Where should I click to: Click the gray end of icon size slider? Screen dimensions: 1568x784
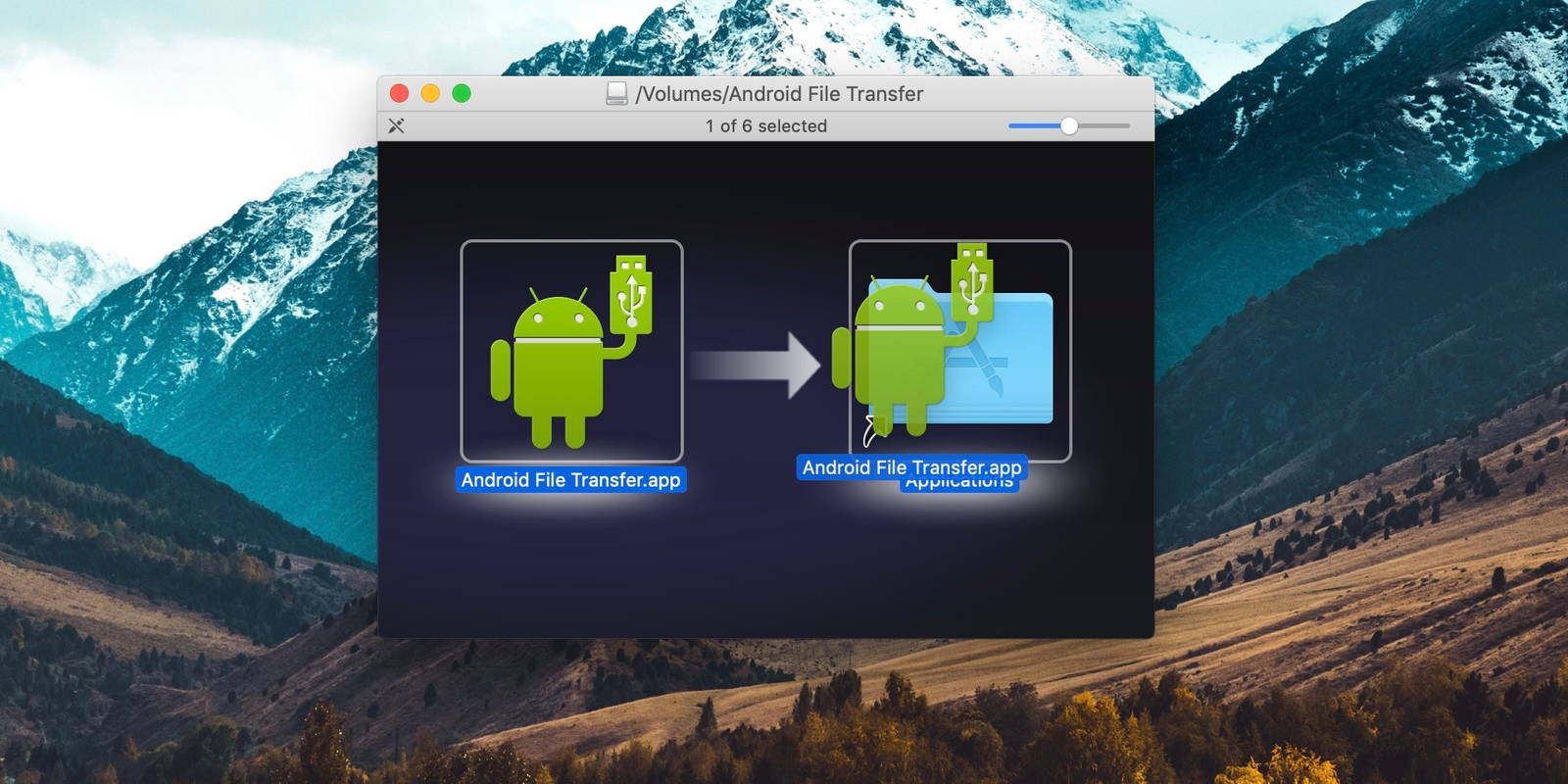1107,125
